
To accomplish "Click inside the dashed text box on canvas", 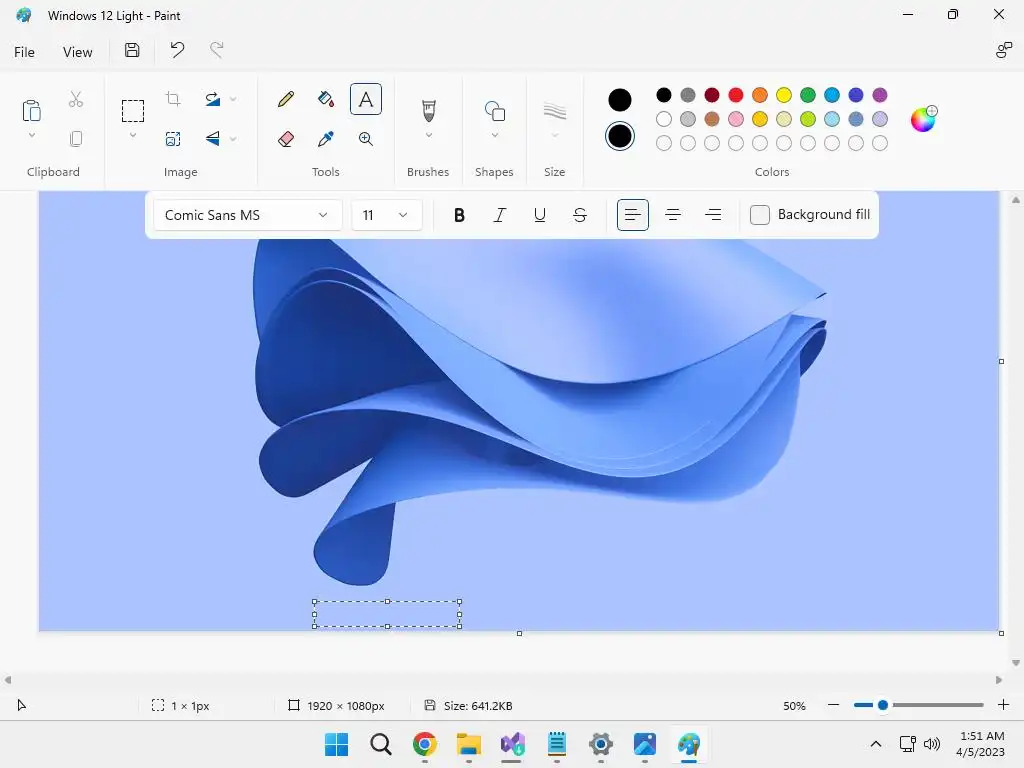I will pos(387,614).
